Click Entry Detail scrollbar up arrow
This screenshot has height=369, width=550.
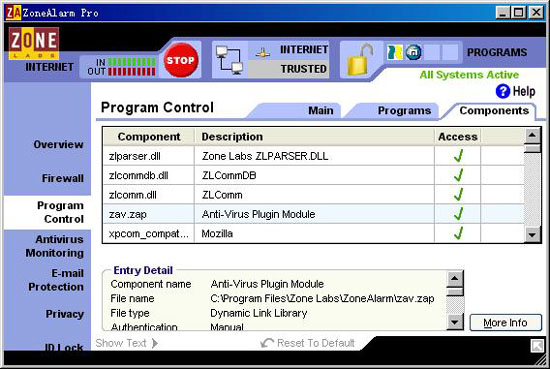point(455,279)
